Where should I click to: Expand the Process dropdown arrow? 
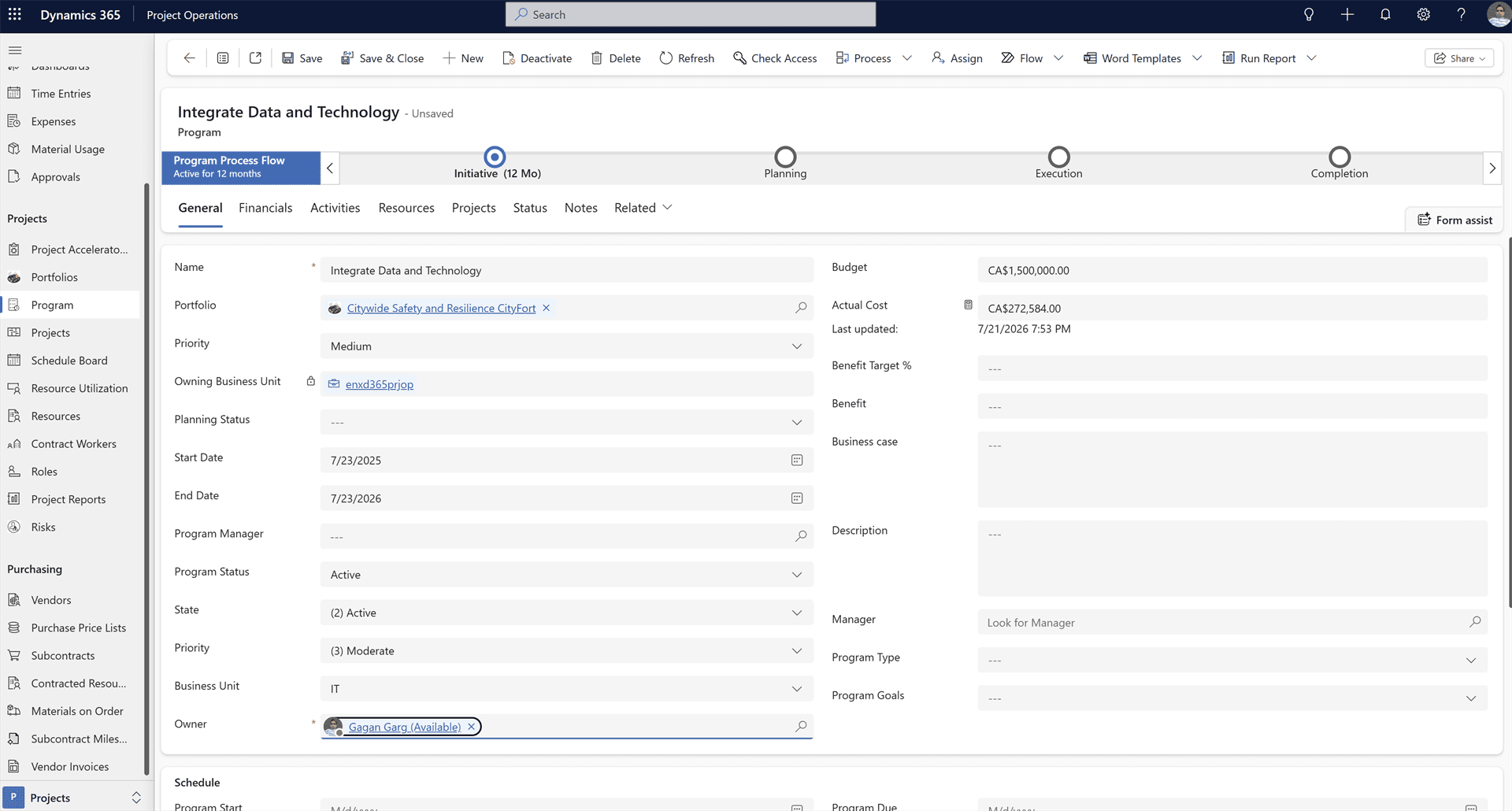click(x=907, y=58)
